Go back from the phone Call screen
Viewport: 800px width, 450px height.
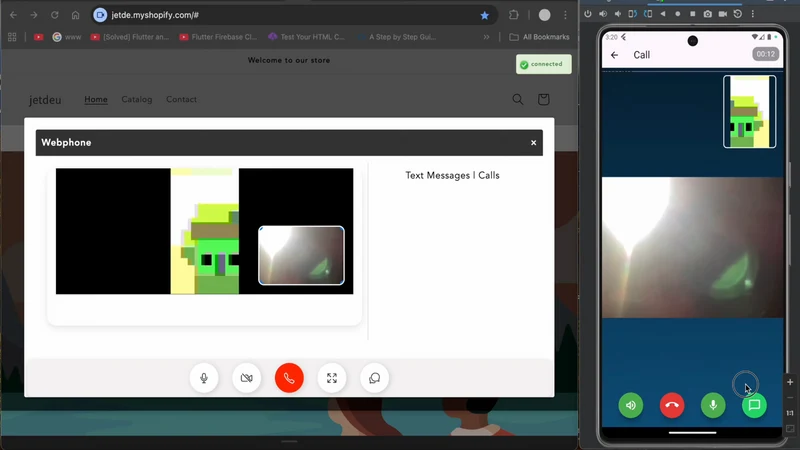pos(614,55)
